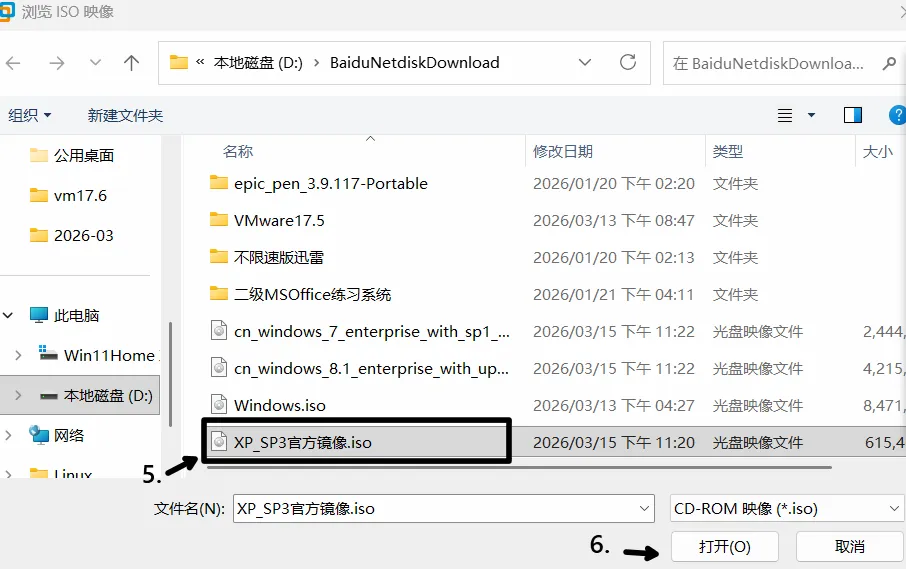Screen dimensions: 906x569
Task: Click 新建文件夹 in the toolbar
Action: click(x=125, y=116)
